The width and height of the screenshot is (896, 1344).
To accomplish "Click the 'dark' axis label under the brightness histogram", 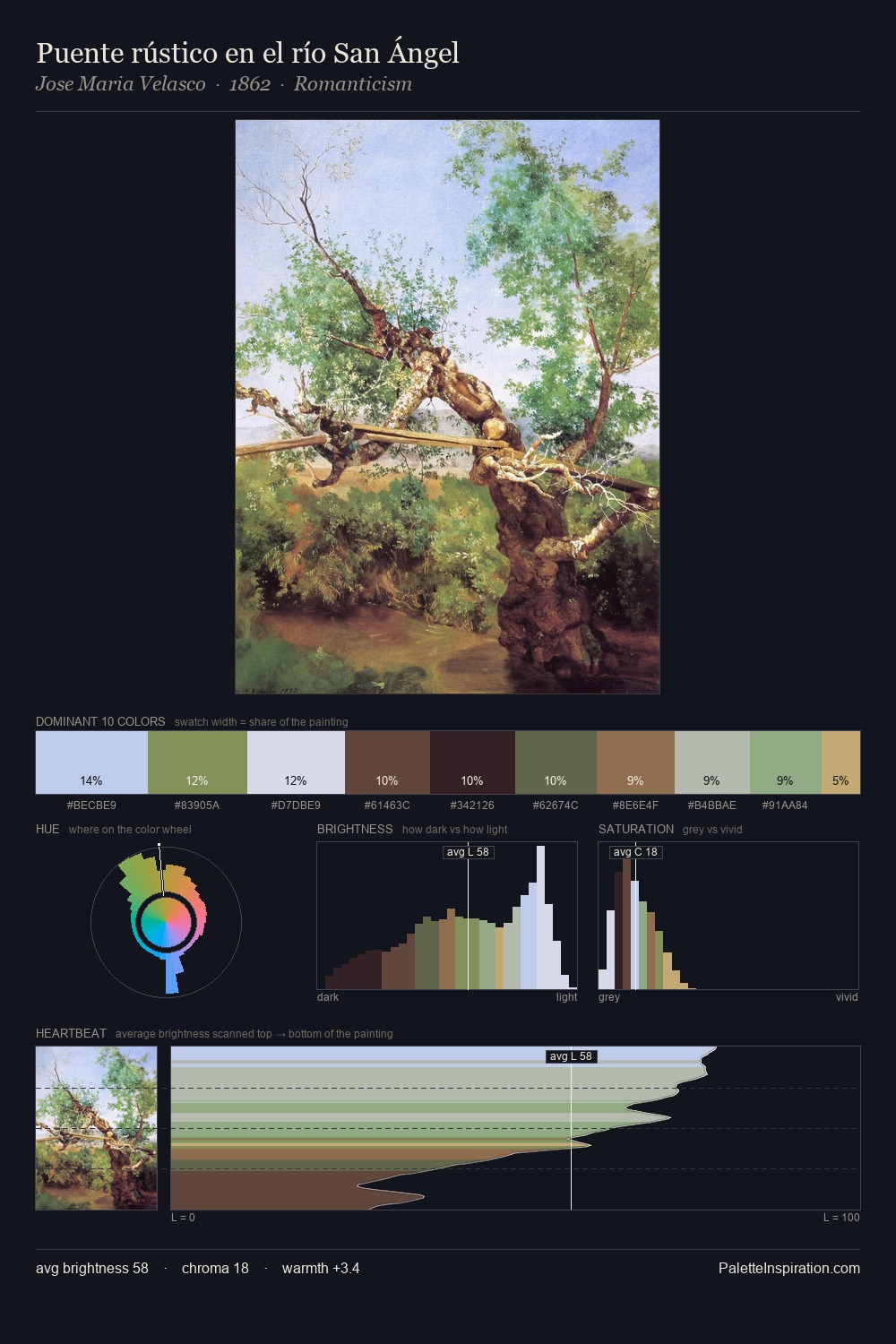I will tap(328, 997).
